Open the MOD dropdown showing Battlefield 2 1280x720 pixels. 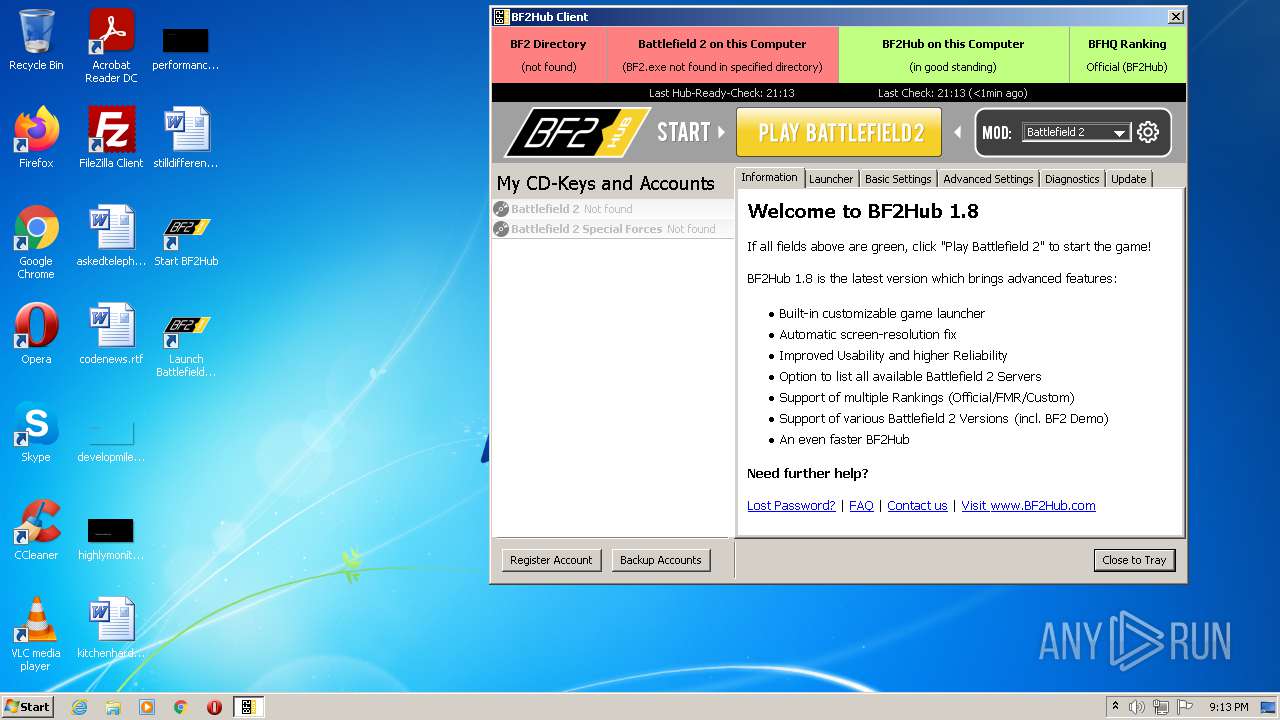click(x=1076, y=132)
